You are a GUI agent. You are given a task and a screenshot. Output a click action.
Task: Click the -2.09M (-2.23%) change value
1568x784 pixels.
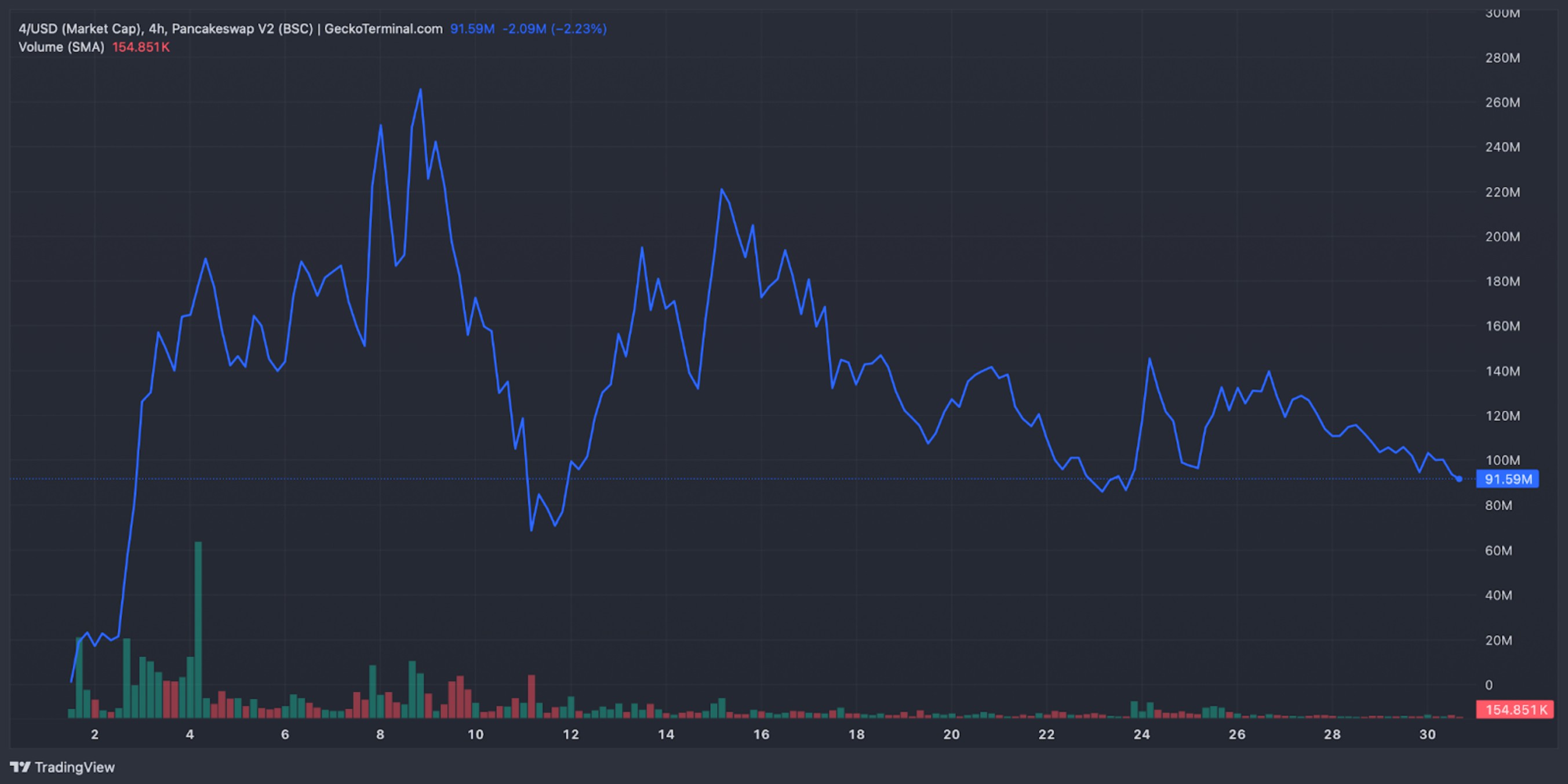(x=554, y=28)
